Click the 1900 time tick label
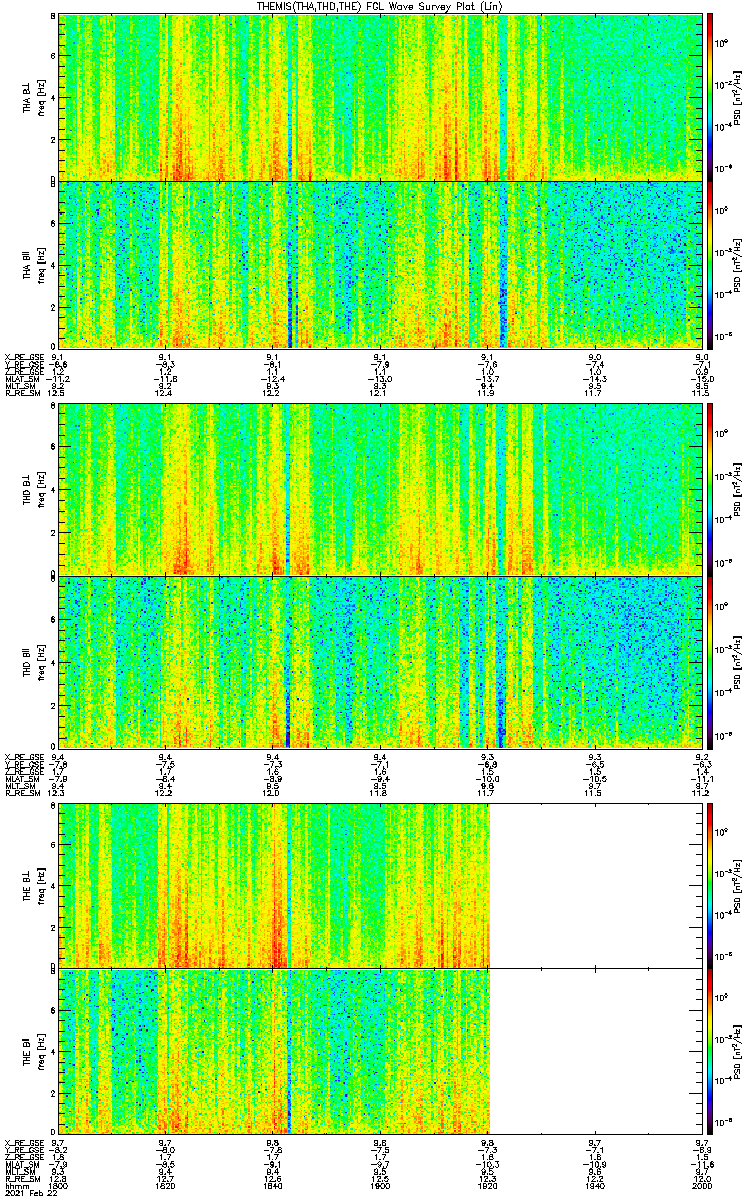Viewport: 750px width, 1200px height. point(380,1187)
